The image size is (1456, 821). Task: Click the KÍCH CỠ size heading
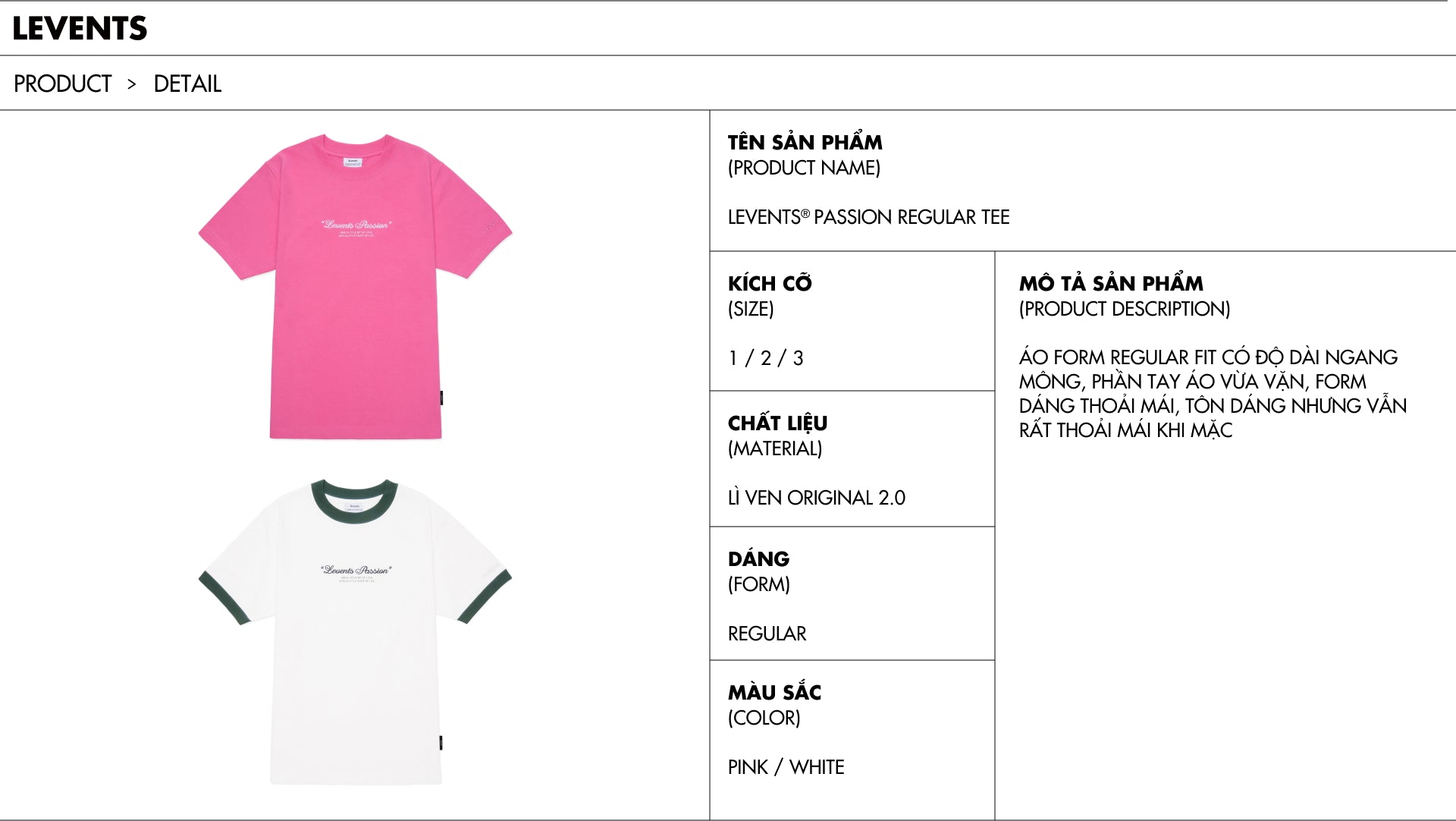770,283
